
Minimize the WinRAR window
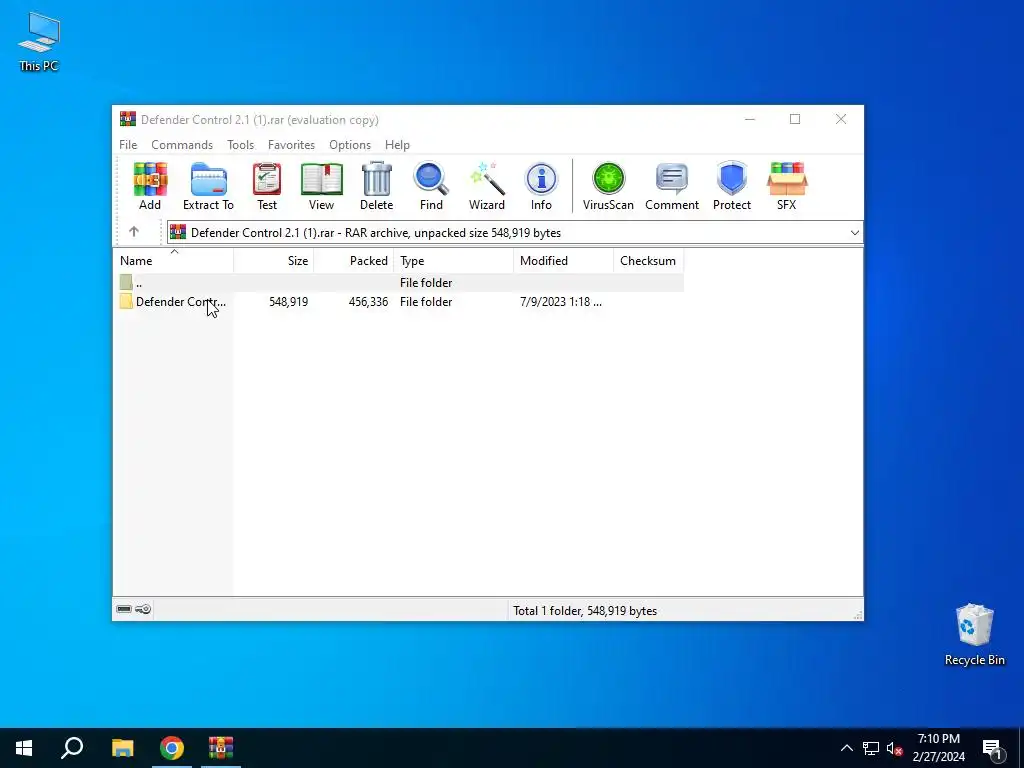750,120
